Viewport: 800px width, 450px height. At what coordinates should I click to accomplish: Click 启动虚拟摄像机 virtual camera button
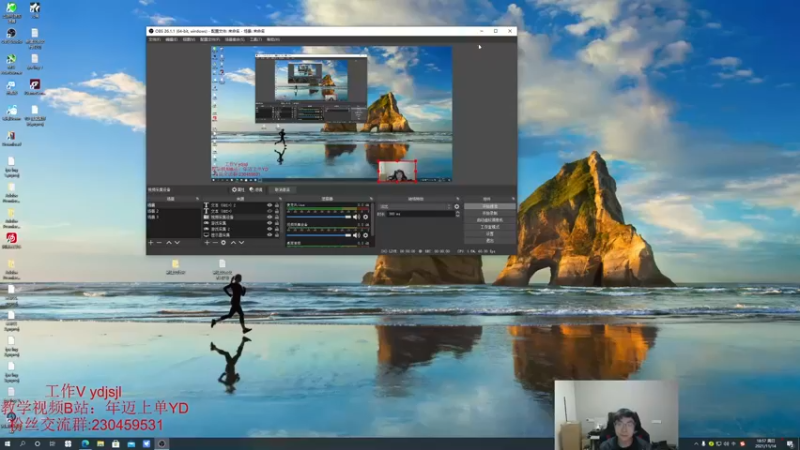[x=490, y=220]
